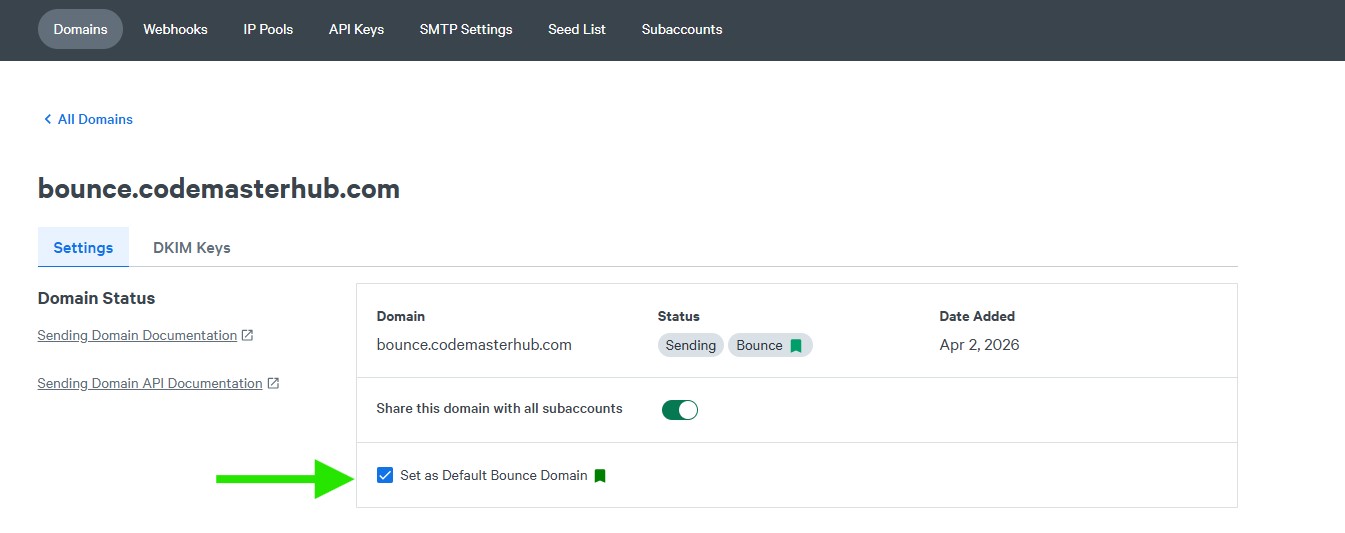Open Sending Domain Documentation link

tap(137, 335)
